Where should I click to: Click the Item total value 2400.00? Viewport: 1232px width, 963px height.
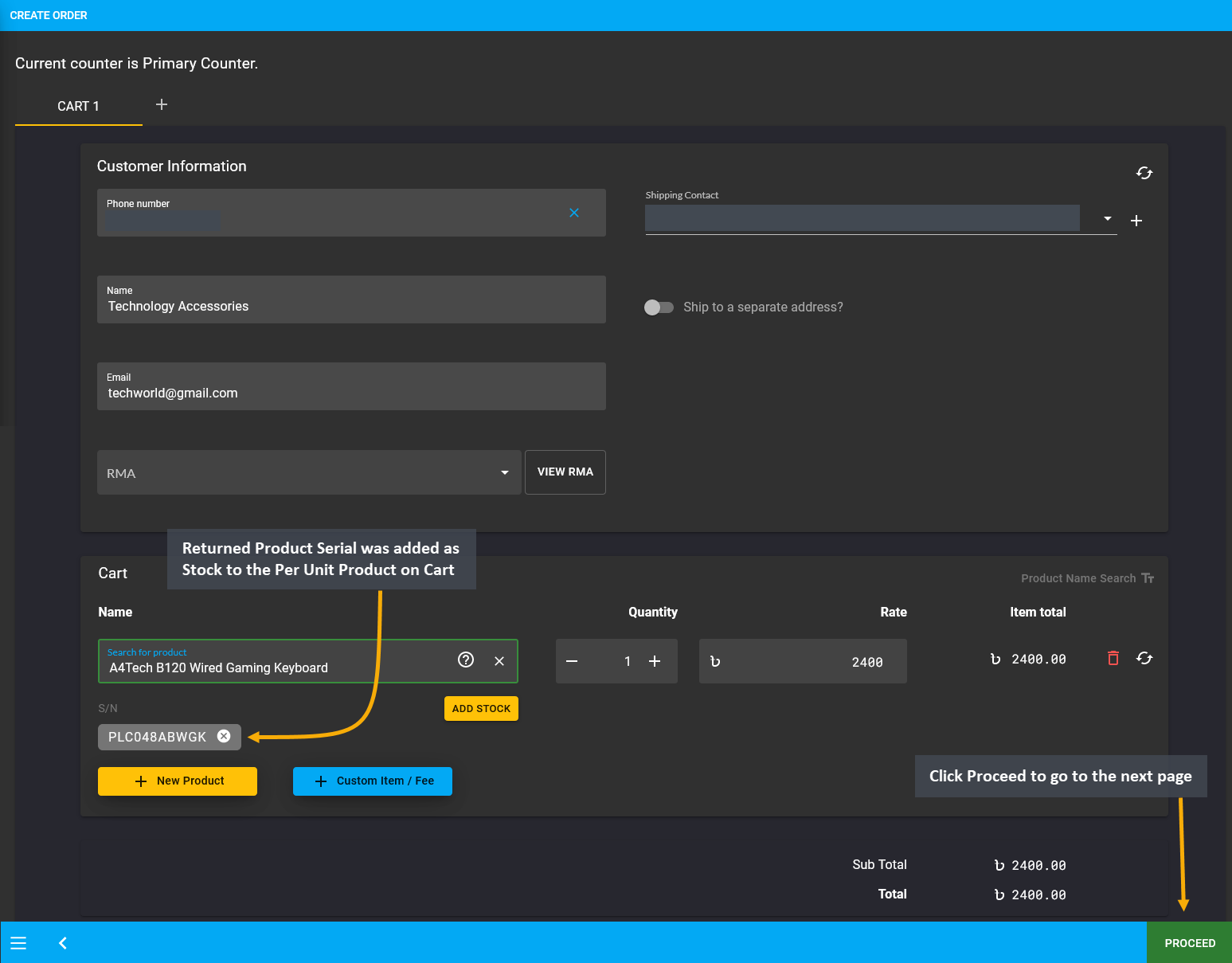point(1027,660)
